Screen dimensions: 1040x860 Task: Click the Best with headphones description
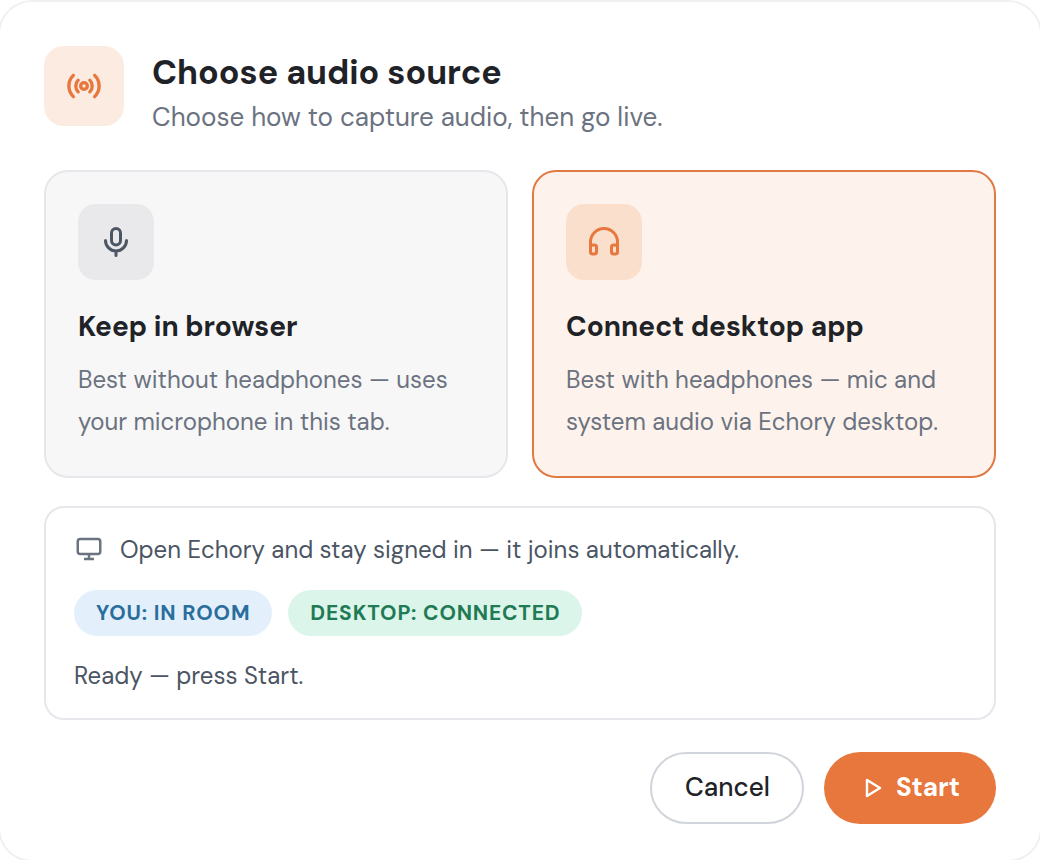click(752, 400)
